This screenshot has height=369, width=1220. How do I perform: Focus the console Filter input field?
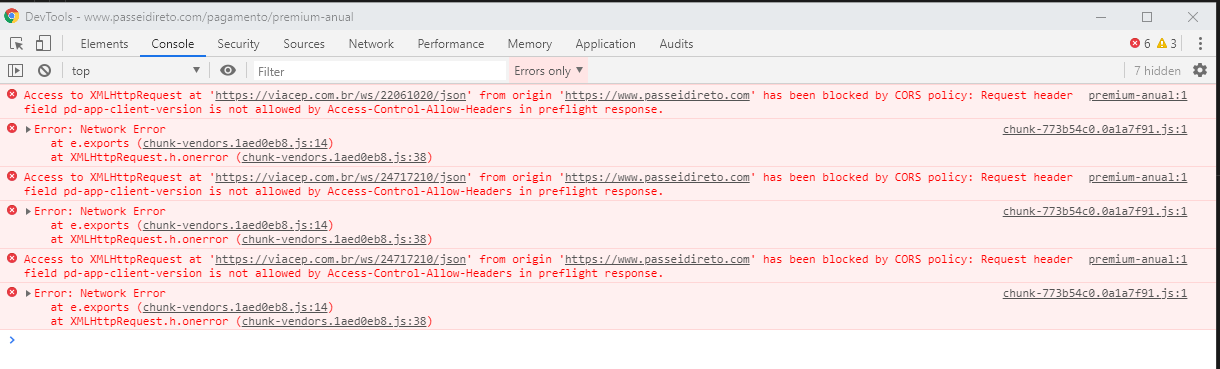(378, 71)
